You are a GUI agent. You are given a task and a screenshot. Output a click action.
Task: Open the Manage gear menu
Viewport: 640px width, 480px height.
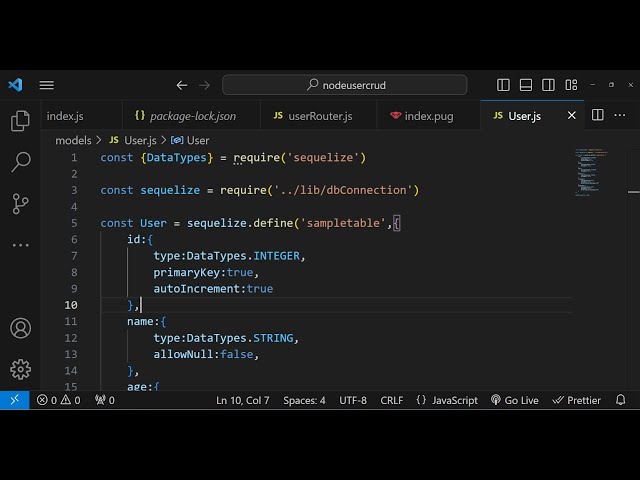tap(20, 369)
